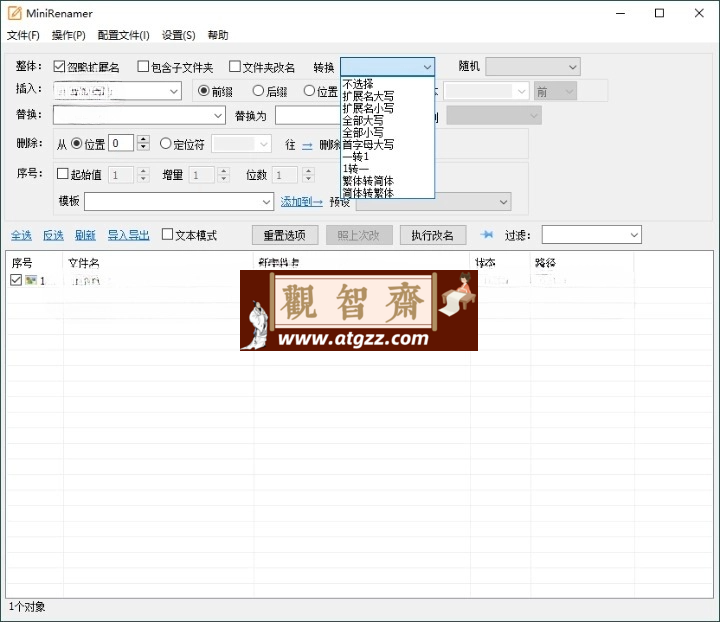Click the 替换为 text field
This screenshot has height=622, width=720.
coord(308,115)
